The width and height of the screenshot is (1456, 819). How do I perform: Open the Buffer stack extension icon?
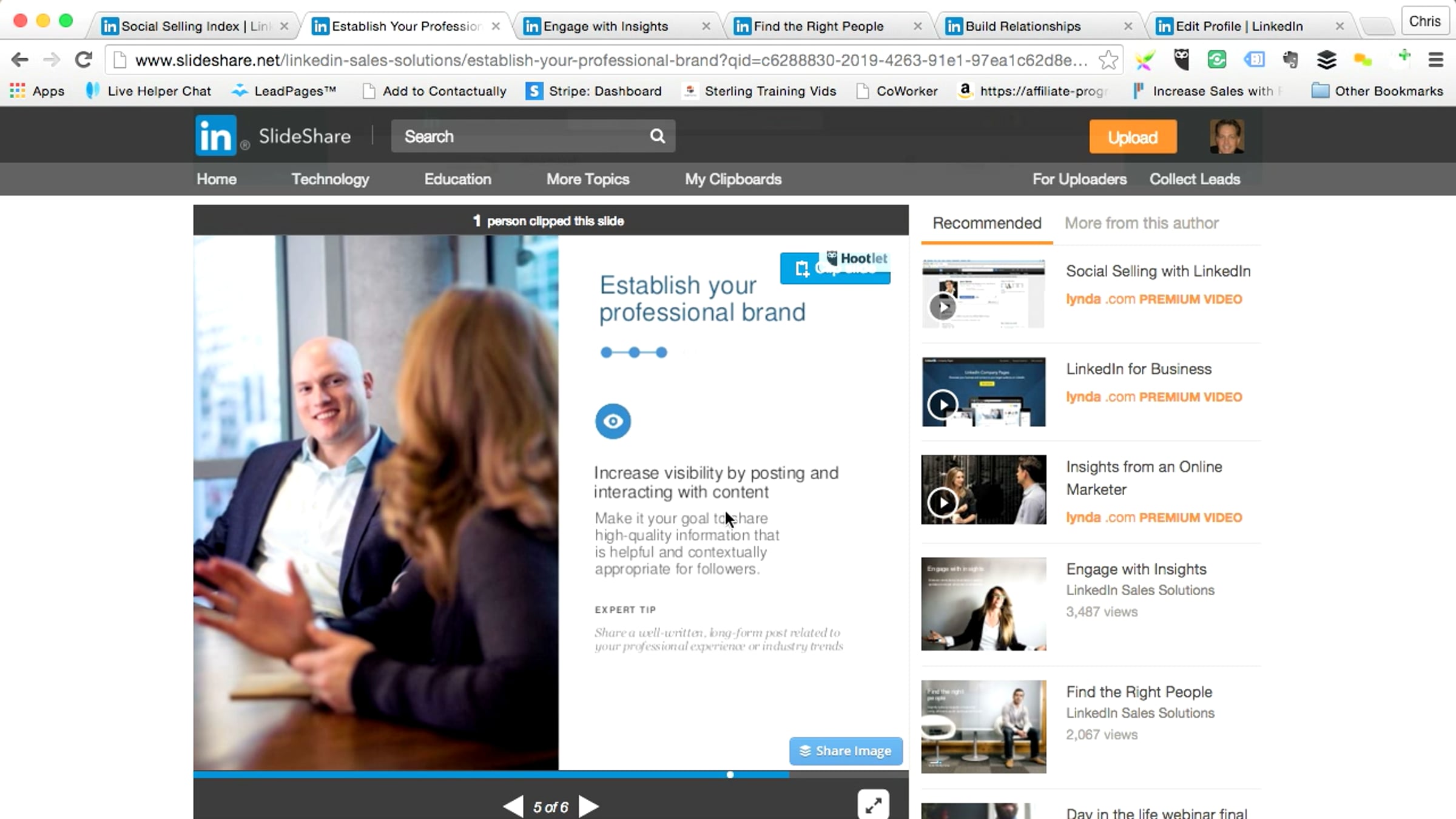coord(1326,60)
